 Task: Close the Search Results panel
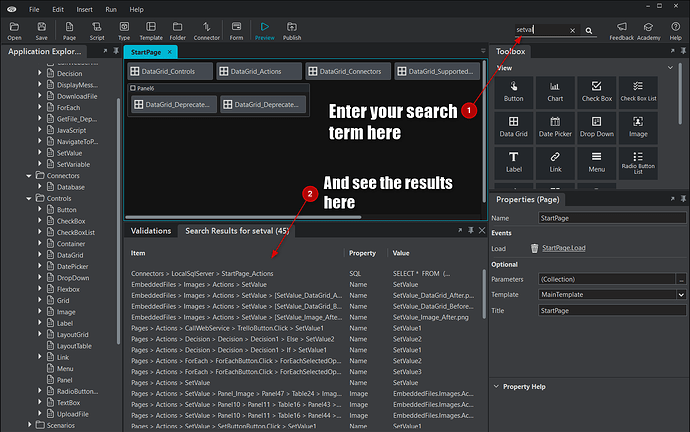point(482,230)
